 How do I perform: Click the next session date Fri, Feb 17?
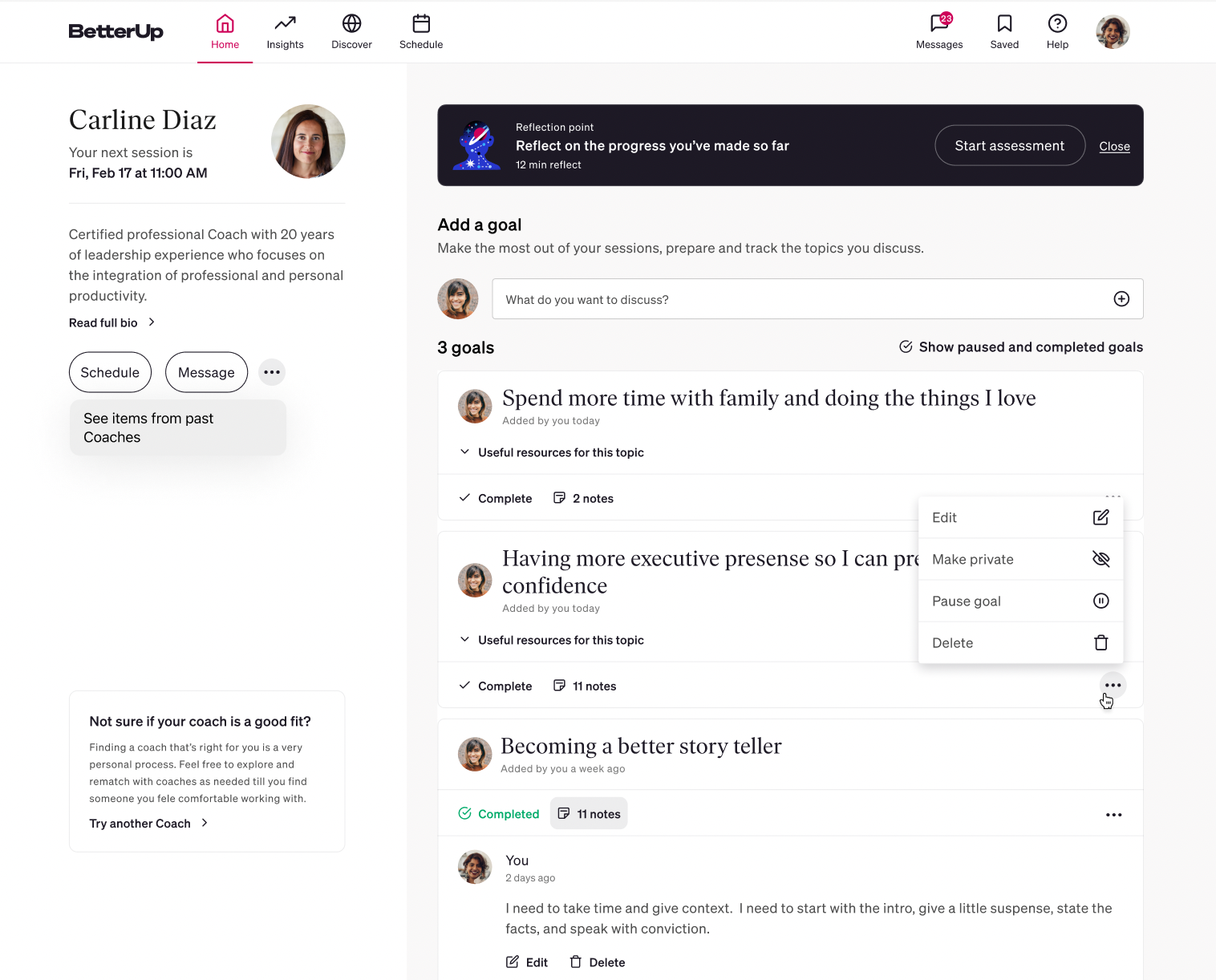click(138, 173)
